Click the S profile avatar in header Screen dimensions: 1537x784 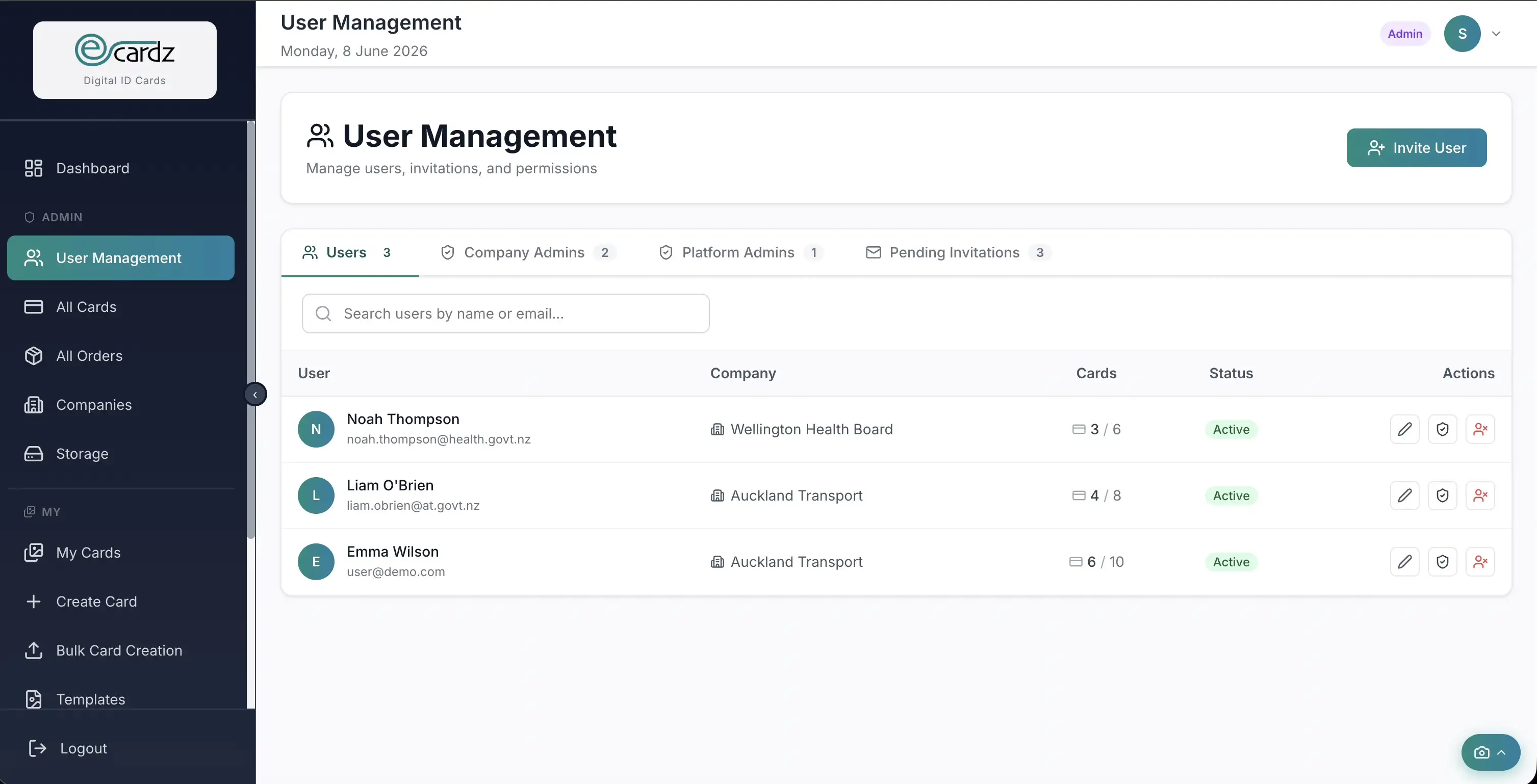click(x=1462, y=34)
